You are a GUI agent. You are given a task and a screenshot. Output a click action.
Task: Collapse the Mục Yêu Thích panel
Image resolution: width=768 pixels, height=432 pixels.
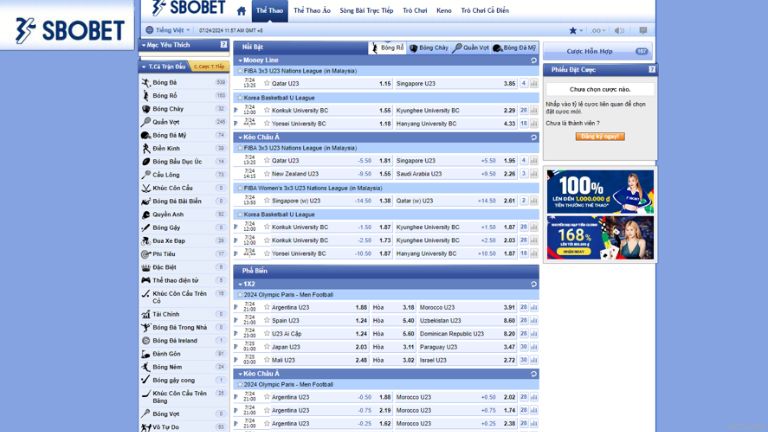(x=144, y=45)
